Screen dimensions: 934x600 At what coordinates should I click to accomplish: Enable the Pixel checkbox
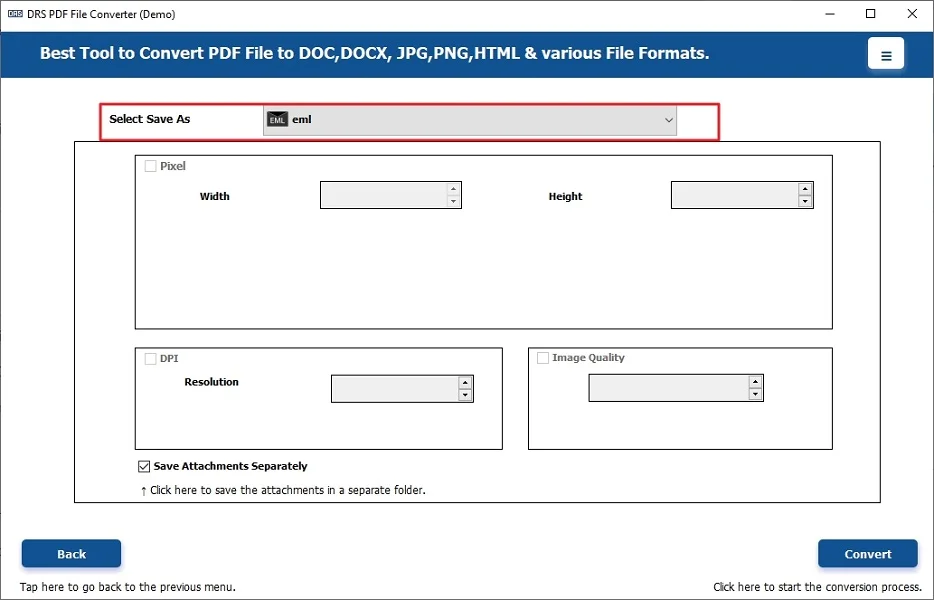coord(151,167)
